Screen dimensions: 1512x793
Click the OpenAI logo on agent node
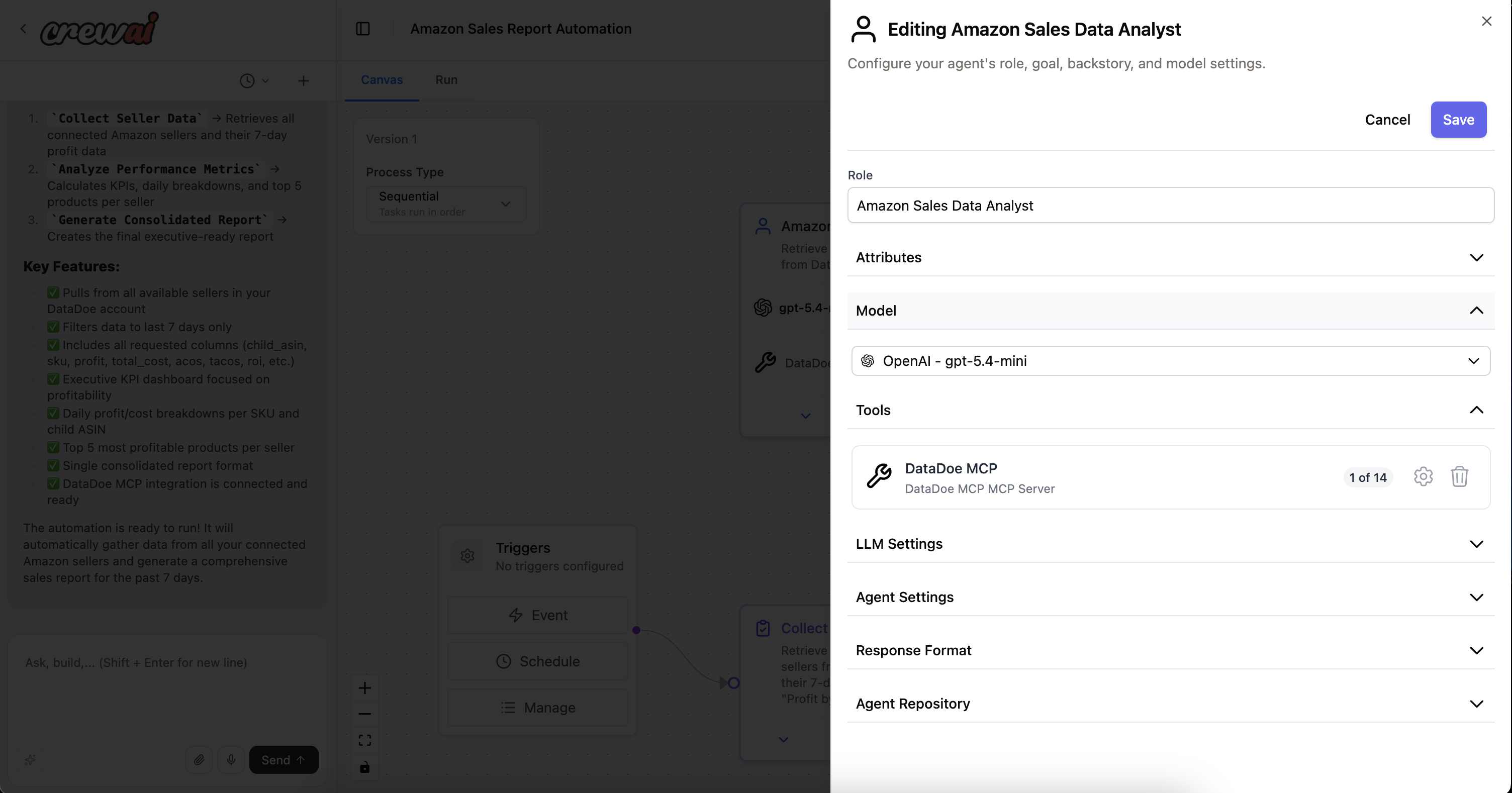point(763,308)
